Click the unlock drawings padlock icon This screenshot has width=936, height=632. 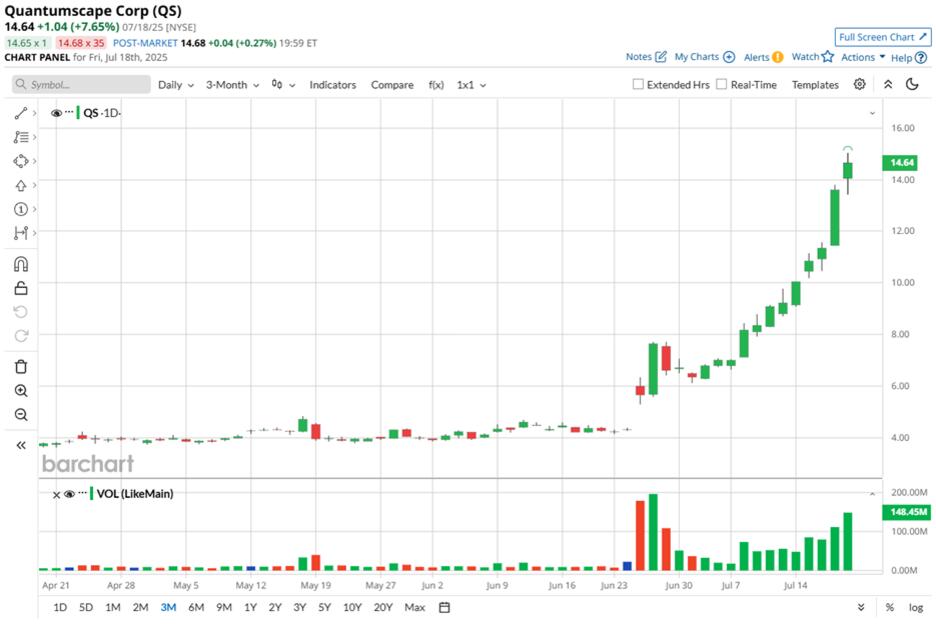point(21,288)
